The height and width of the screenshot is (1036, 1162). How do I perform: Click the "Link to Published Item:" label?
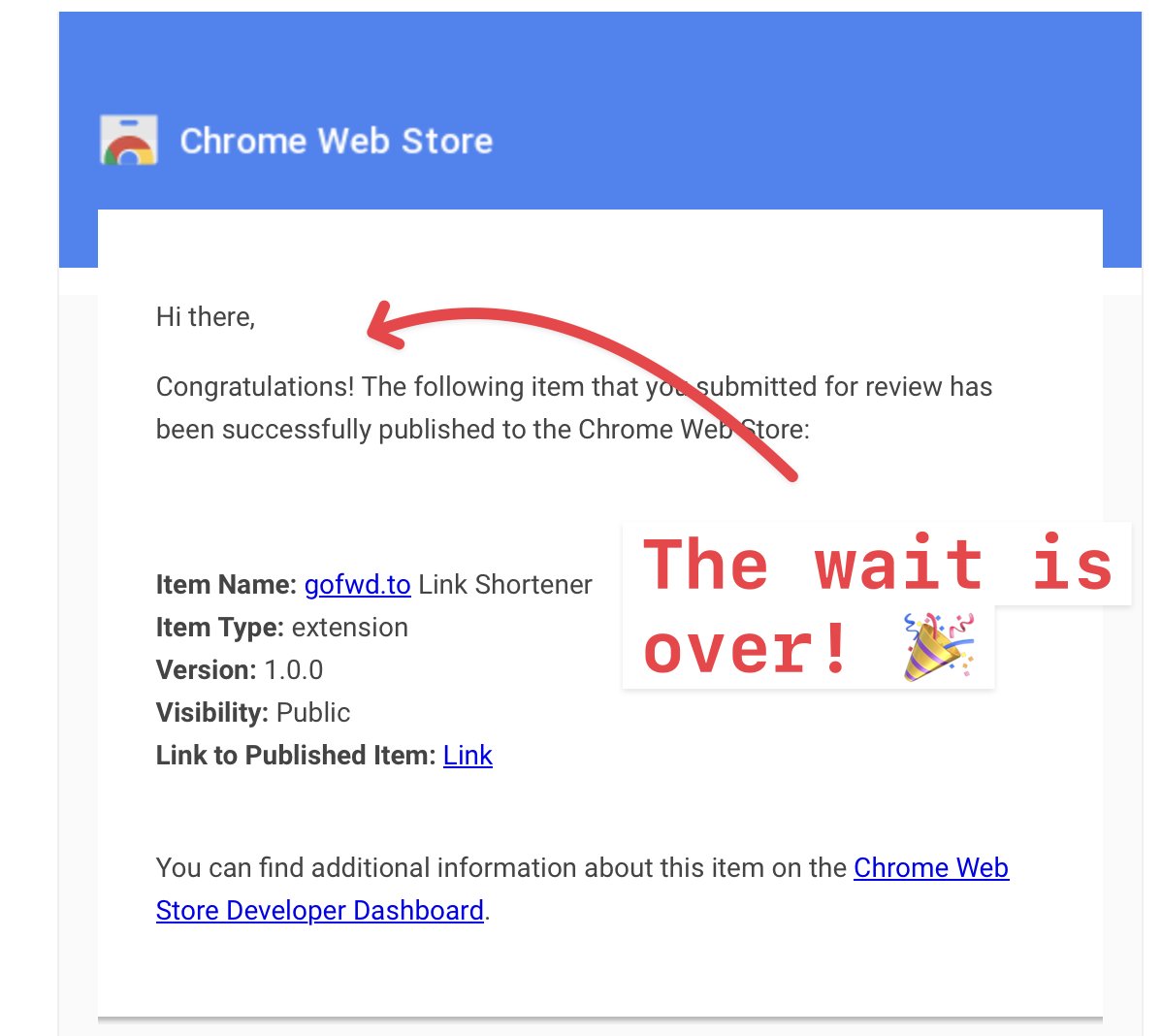click(296, 756)
